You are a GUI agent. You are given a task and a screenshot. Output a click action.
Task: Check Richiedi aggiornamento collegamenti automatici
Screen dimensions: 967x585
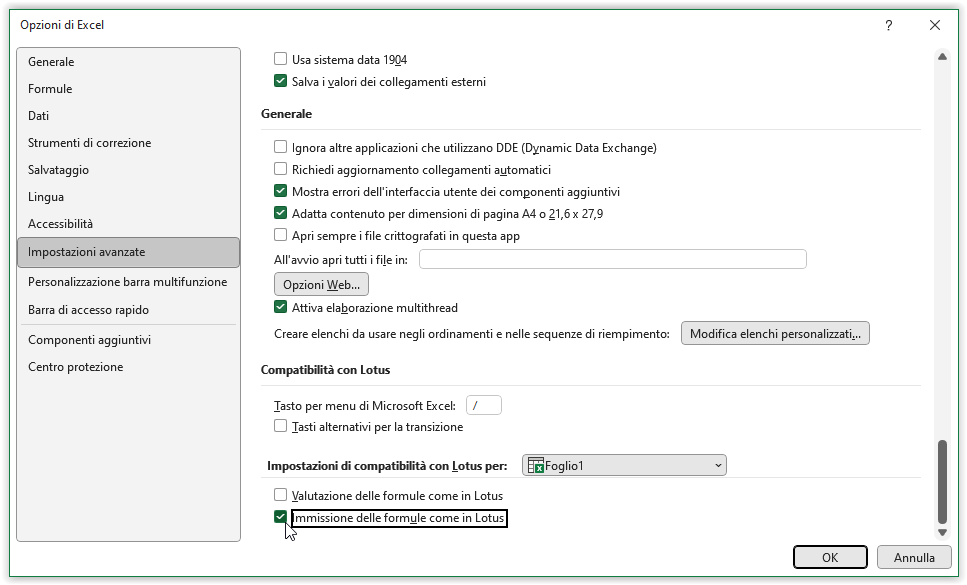pos(281,170)
